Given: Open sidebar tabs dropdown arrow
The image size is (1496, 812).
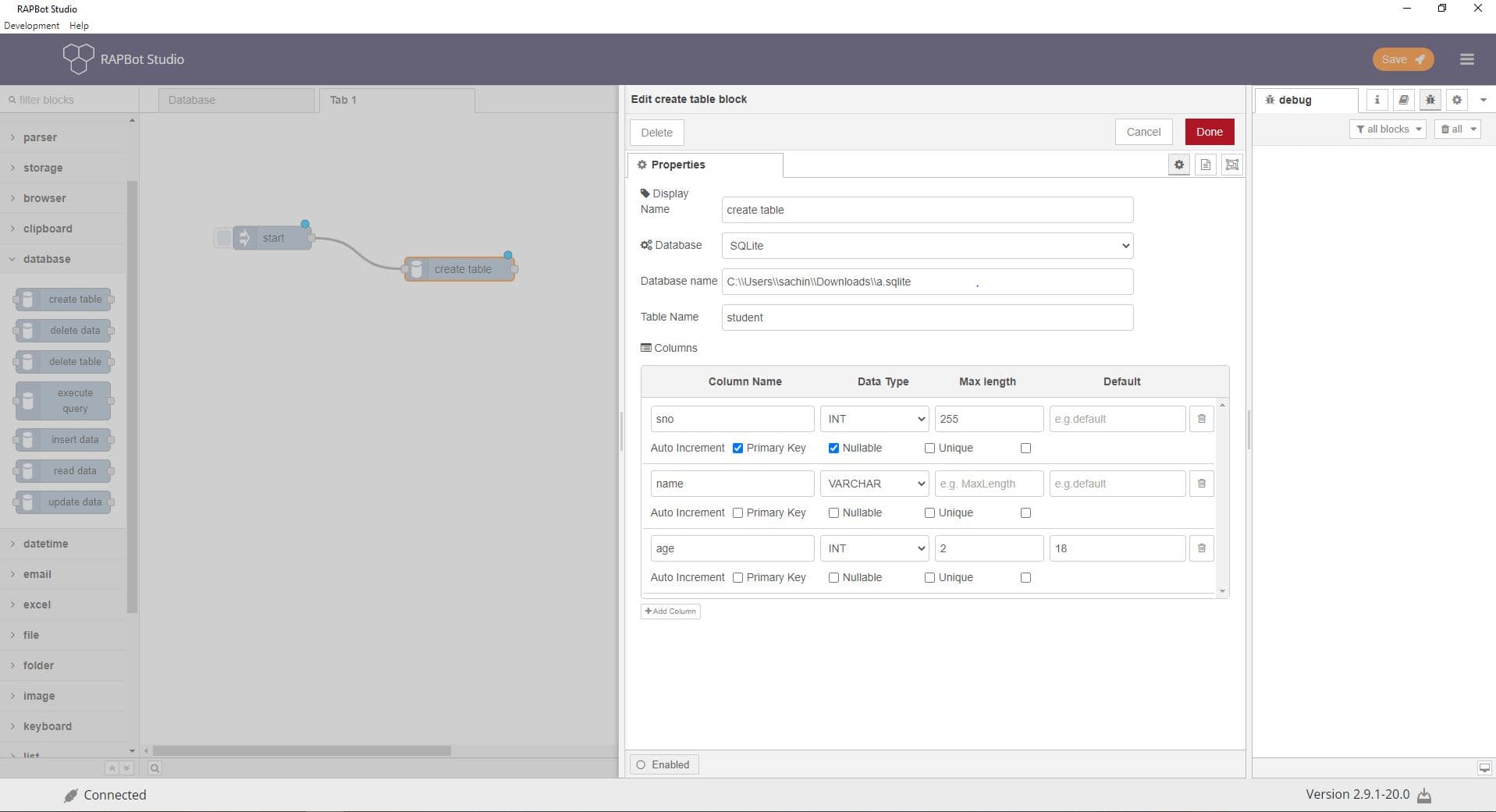Looking at the screenshot, I should click(x=1484, y=100).
